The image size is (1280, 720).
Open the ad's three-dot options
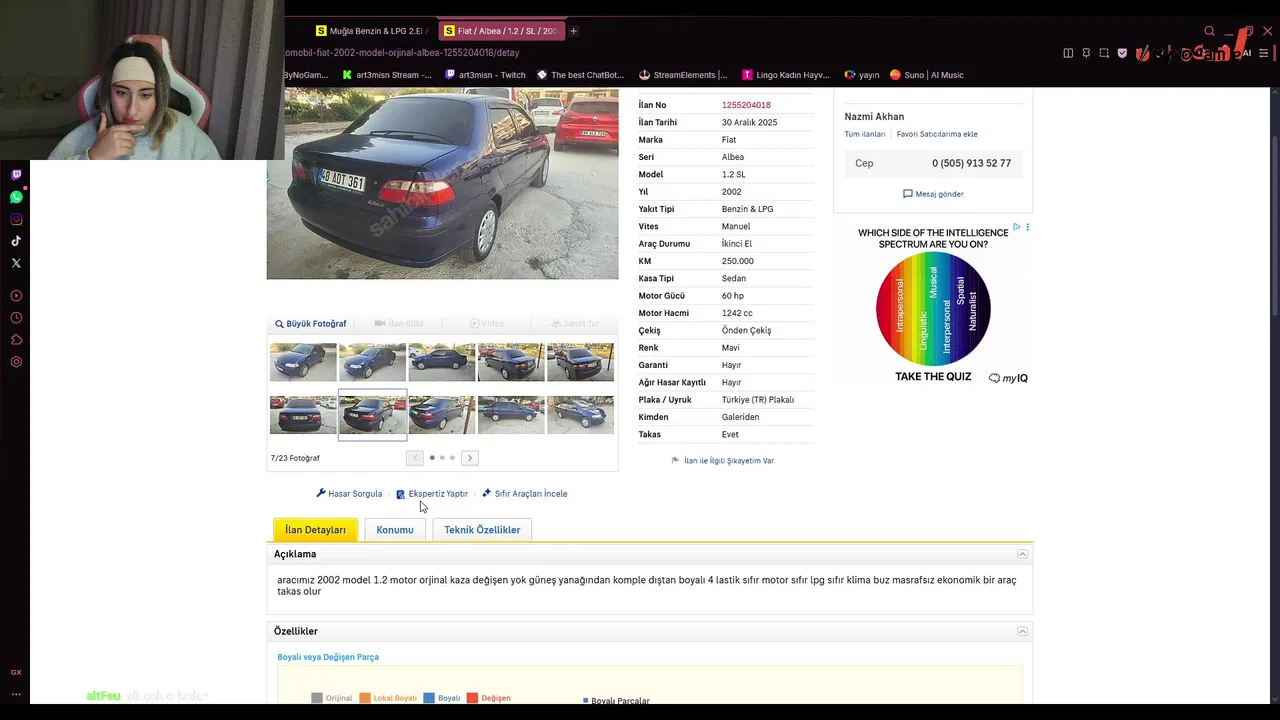coord(1027,227)
